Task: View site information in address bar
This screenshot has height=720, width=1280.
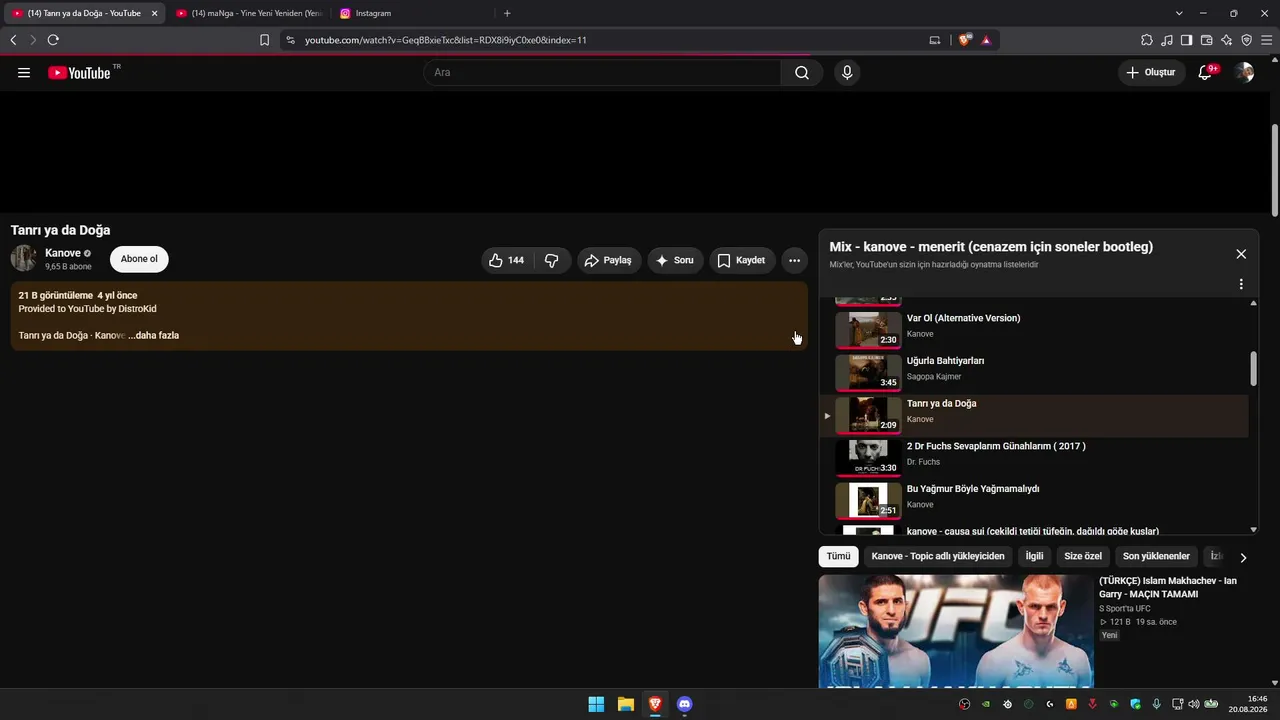Action: click(290, 40)
